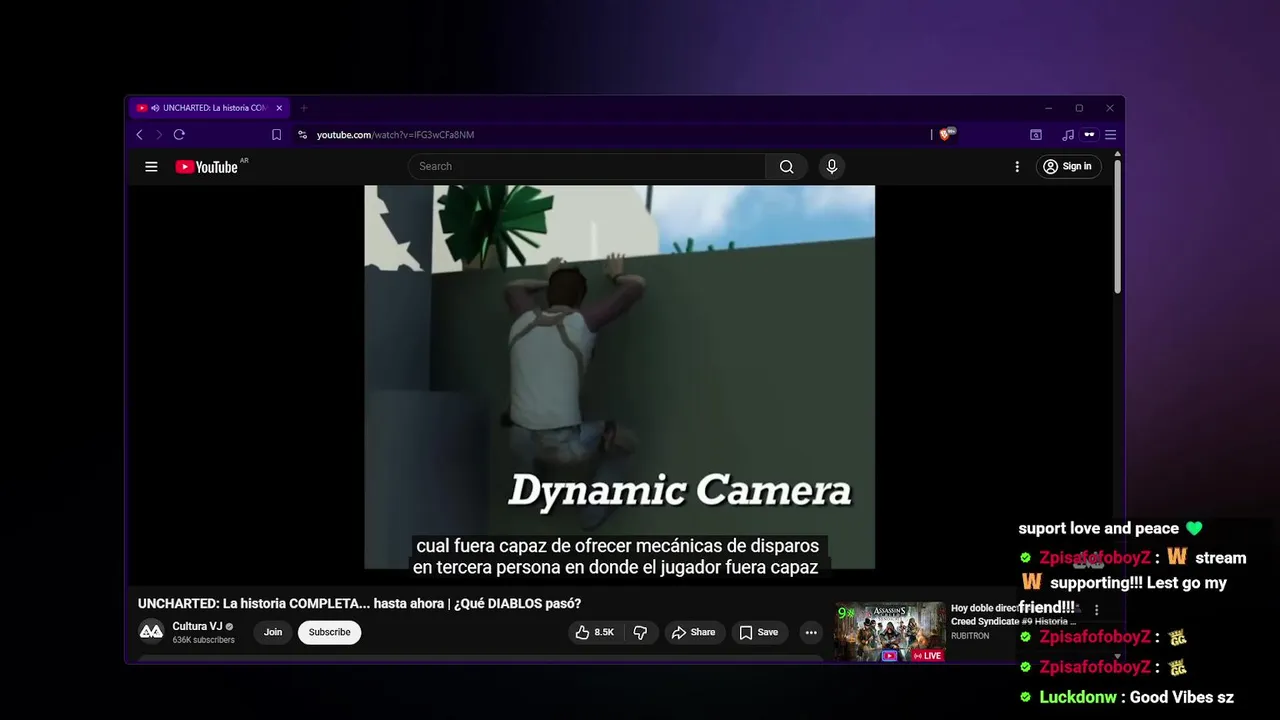
Task: Go to the YouTube home logo
Action: 207,167
